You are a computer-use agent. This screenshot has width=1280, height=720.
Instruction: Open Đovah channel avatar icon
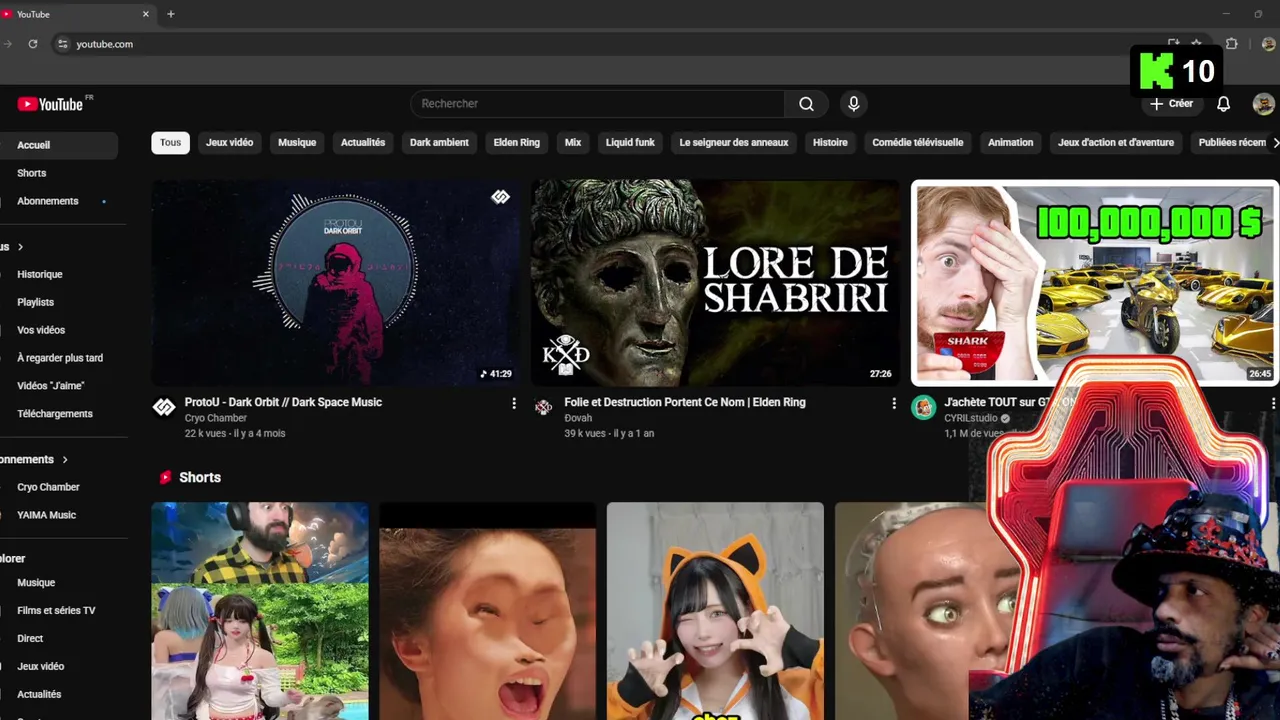tap(543, 407)
